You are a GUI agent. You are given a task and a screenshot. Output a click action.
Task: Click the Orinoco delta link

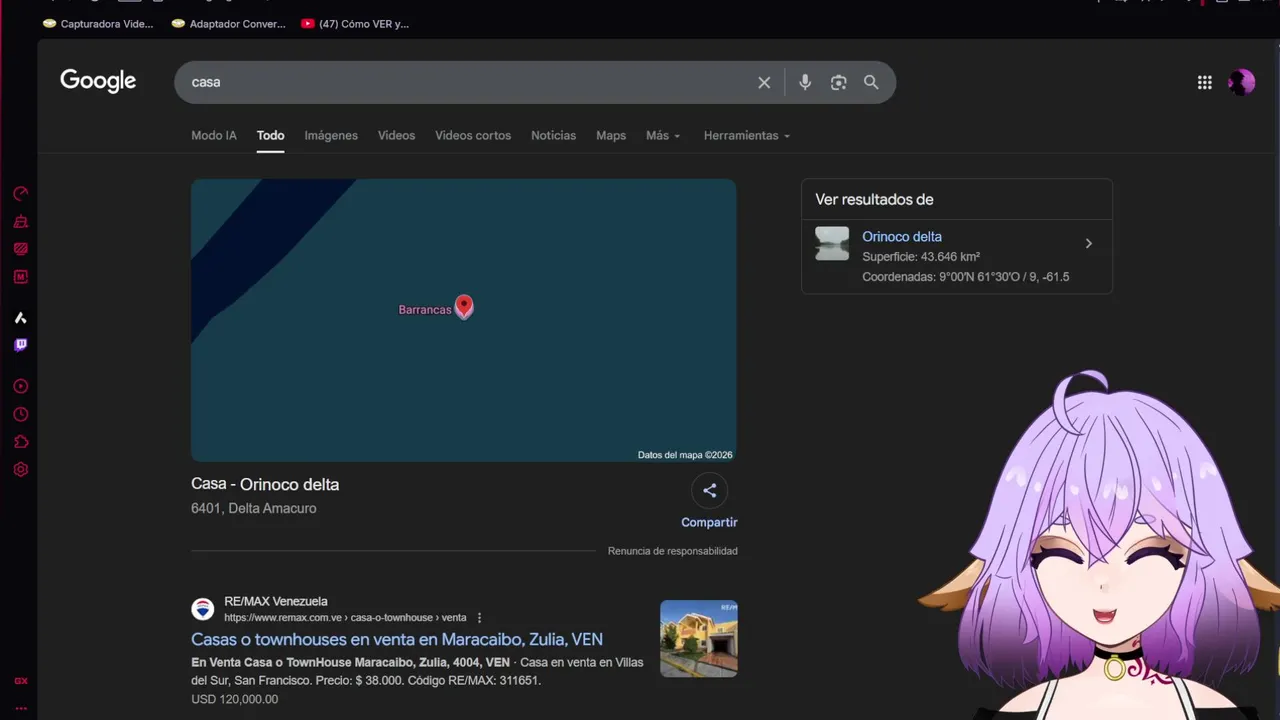(902, 237)
